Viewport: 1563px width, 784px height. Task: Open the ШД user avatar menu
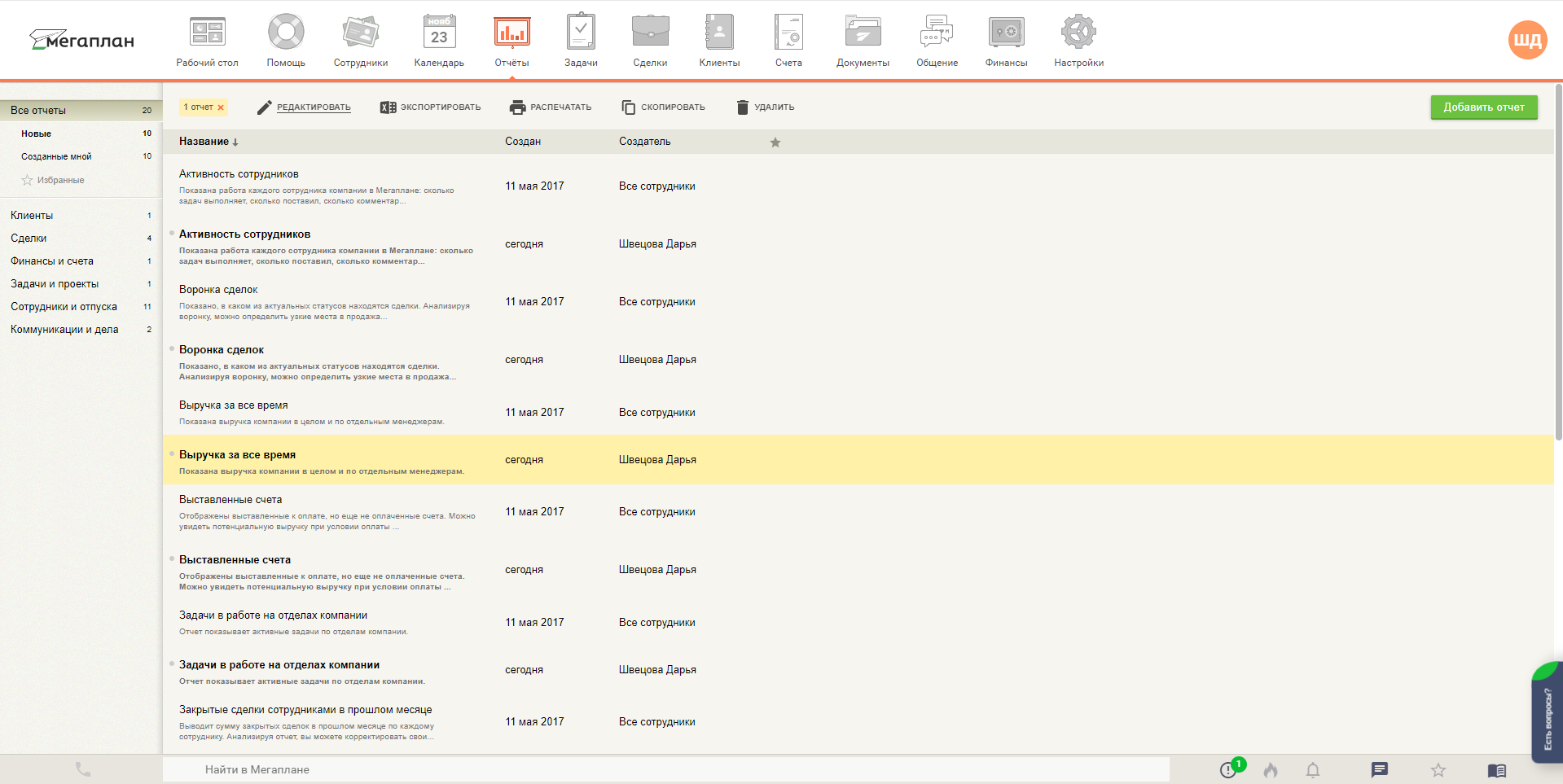pos(1527,40)
